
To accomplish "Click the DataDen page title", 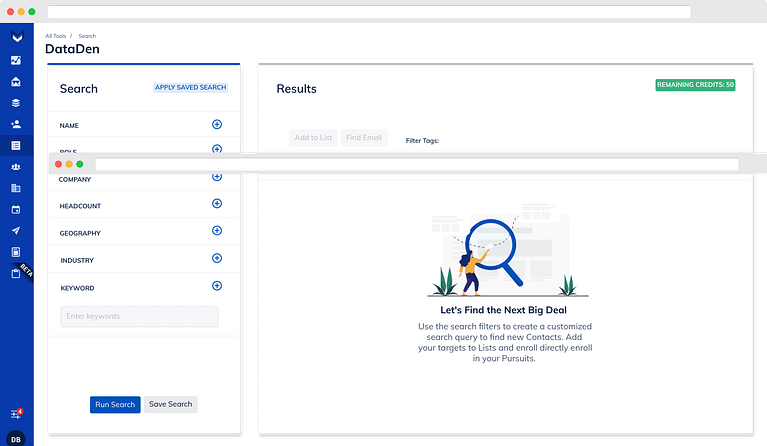I will (72, 49).
